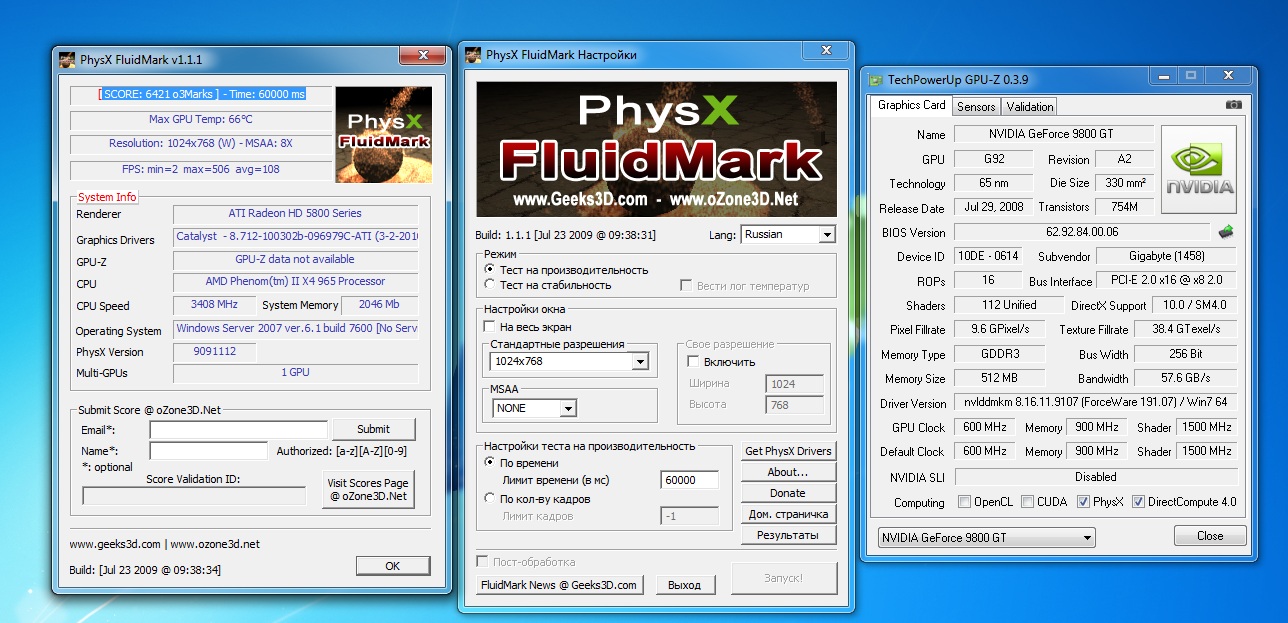Screen dimensions: 1288x623
Task: Click the PhysX FluidMark results window icon
Action: pos(67,59)
